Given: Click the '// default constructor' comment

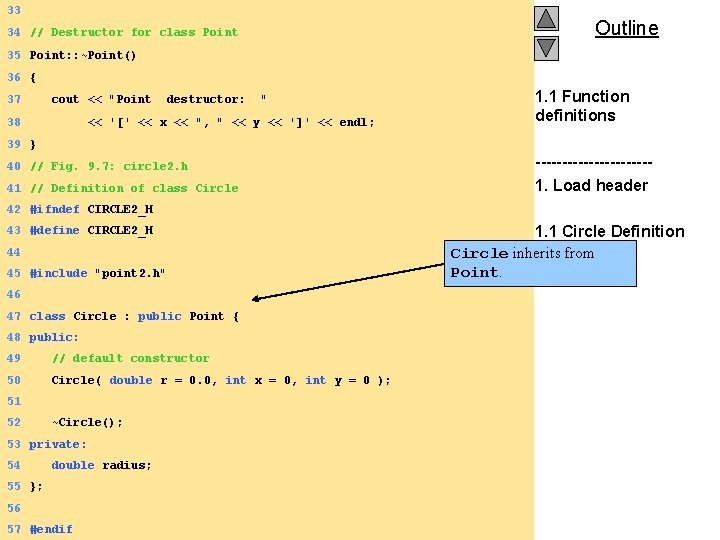Looking at the screenshot, I should click(x=130, y=358).
